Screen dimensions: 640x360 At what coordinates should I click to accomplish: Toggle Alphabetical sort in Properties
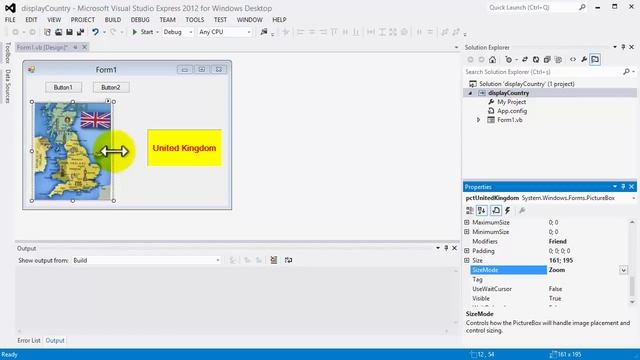click(x=482, y=211)
